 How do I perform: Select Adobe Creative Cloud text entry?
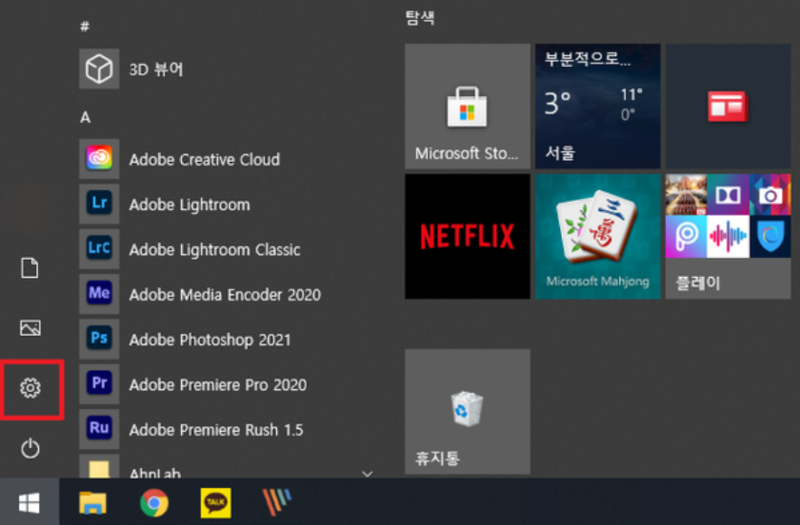click(204, 160)
